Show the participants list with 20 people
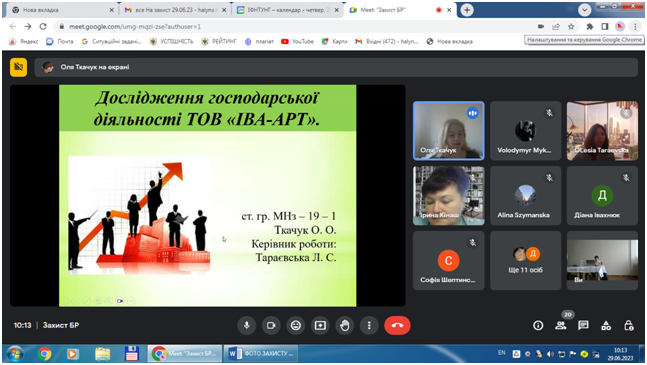The height and width of the screenshot is (365, 647). click(x=561, y=325)
